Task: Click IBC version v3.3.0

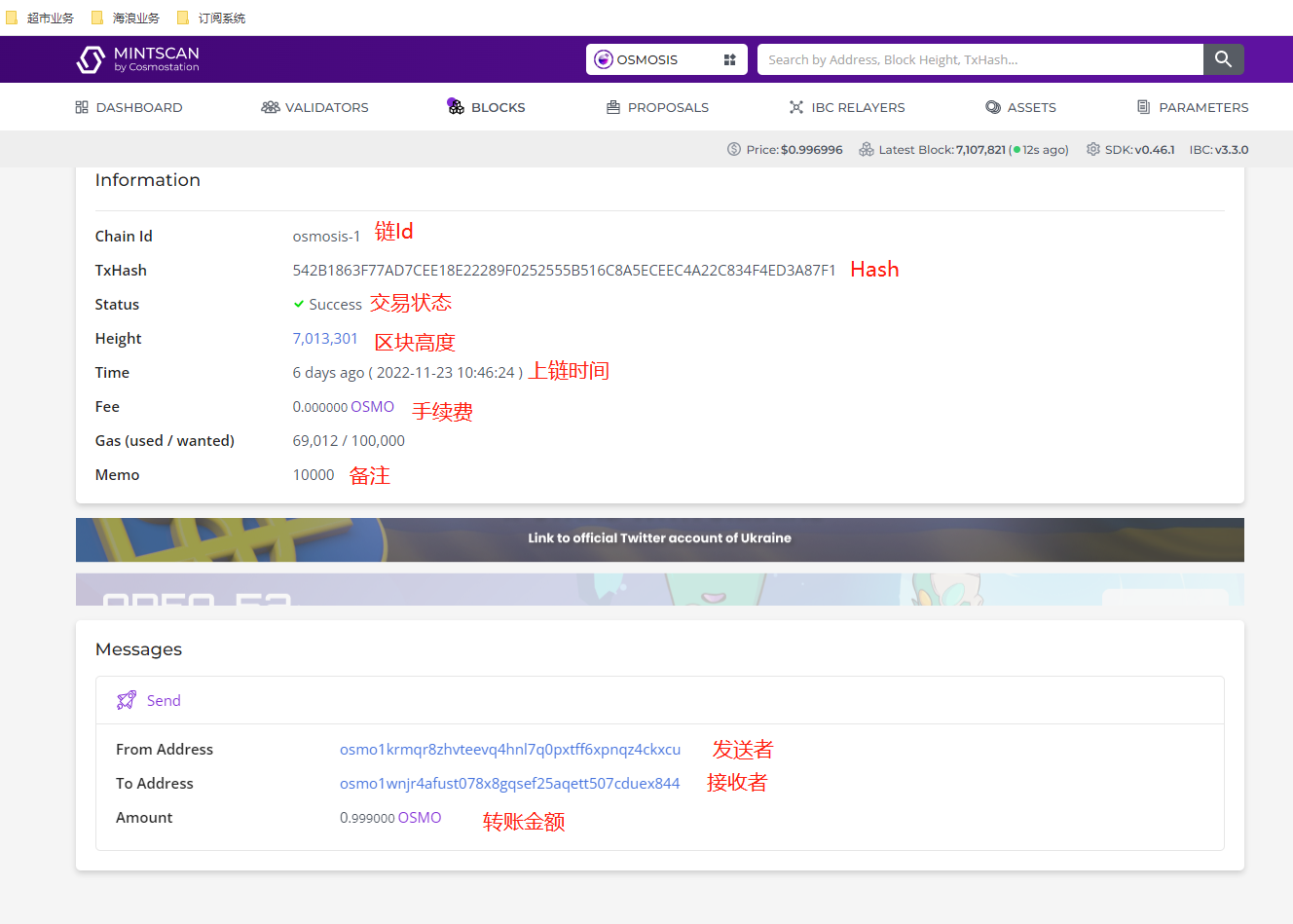Action: [x=1232, y=150]
